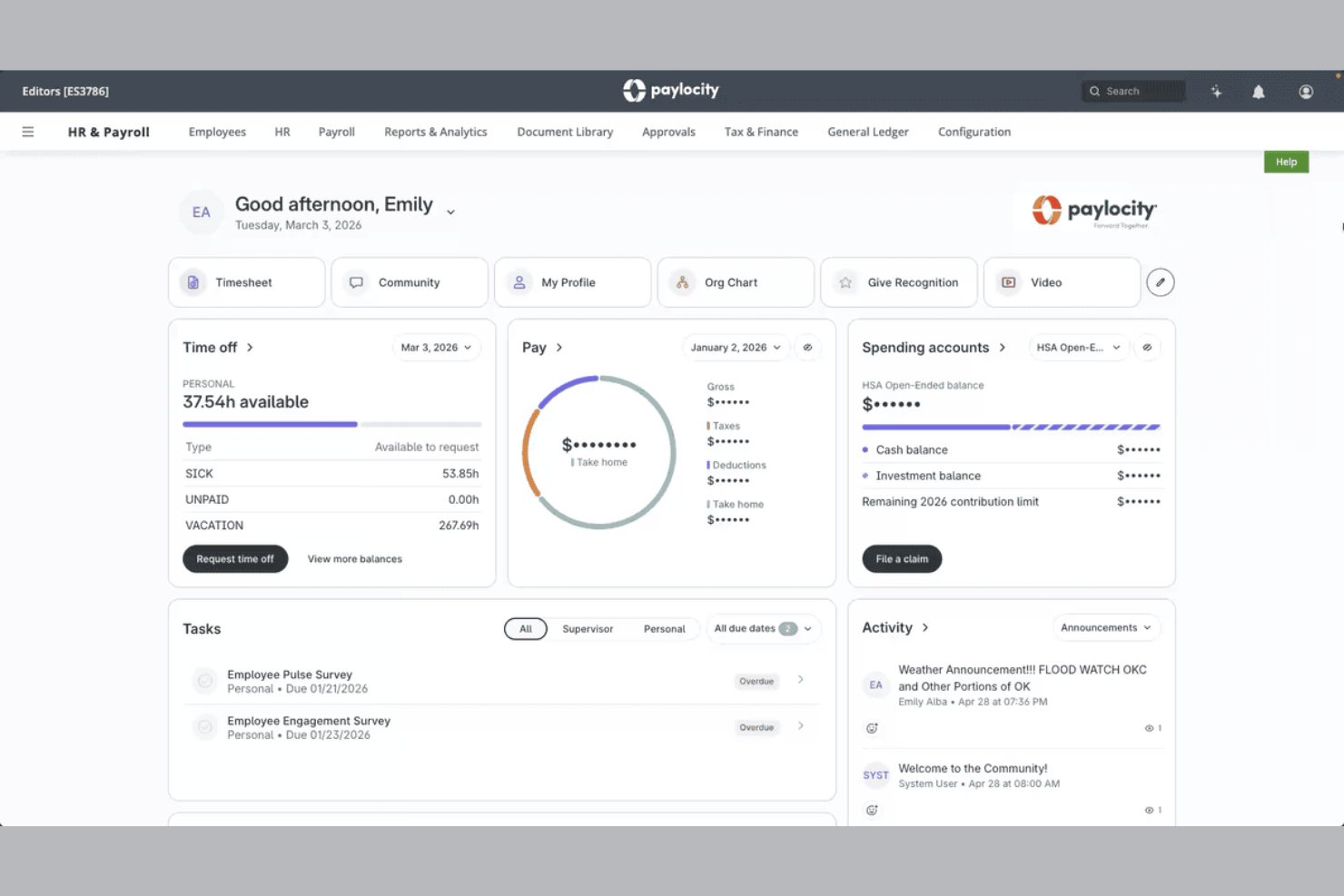Screen dimensions: 1344x896
Task: Expand the greeting dropdown chevron
Action: tap(450, 212)
